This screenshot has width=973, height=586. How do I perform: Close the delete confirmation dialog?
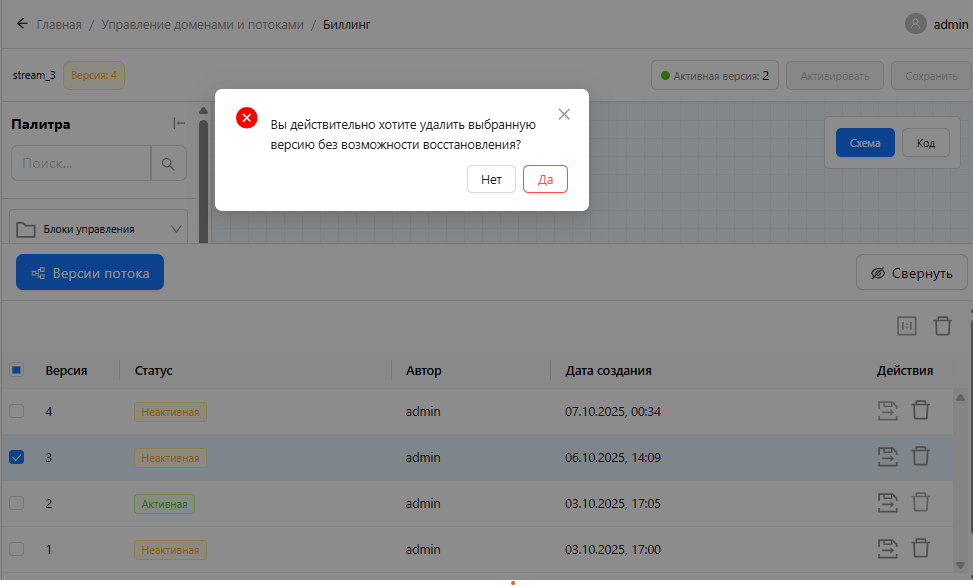(564, 114)
